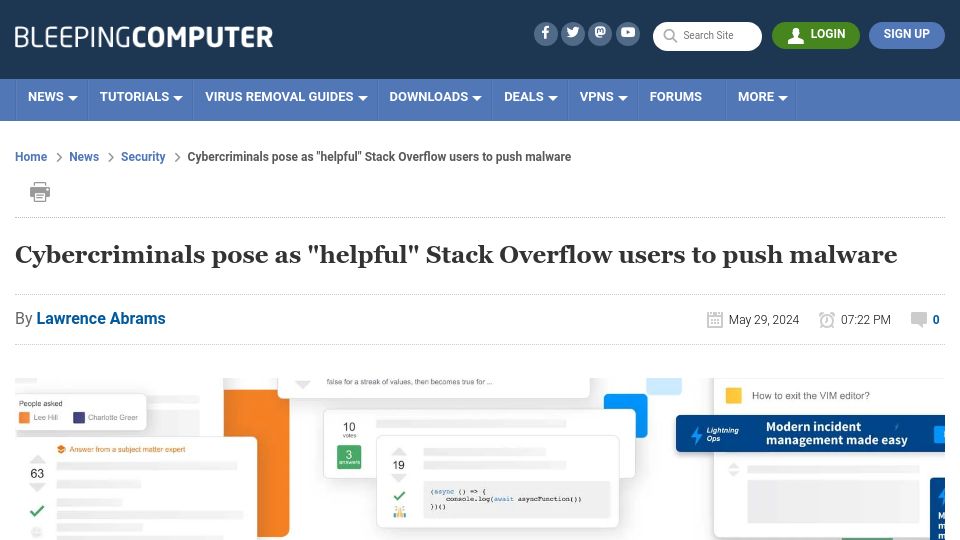The image size is (960, 540).
Task: Open the 0 comments count link
Action: click(x=936, y=320)
